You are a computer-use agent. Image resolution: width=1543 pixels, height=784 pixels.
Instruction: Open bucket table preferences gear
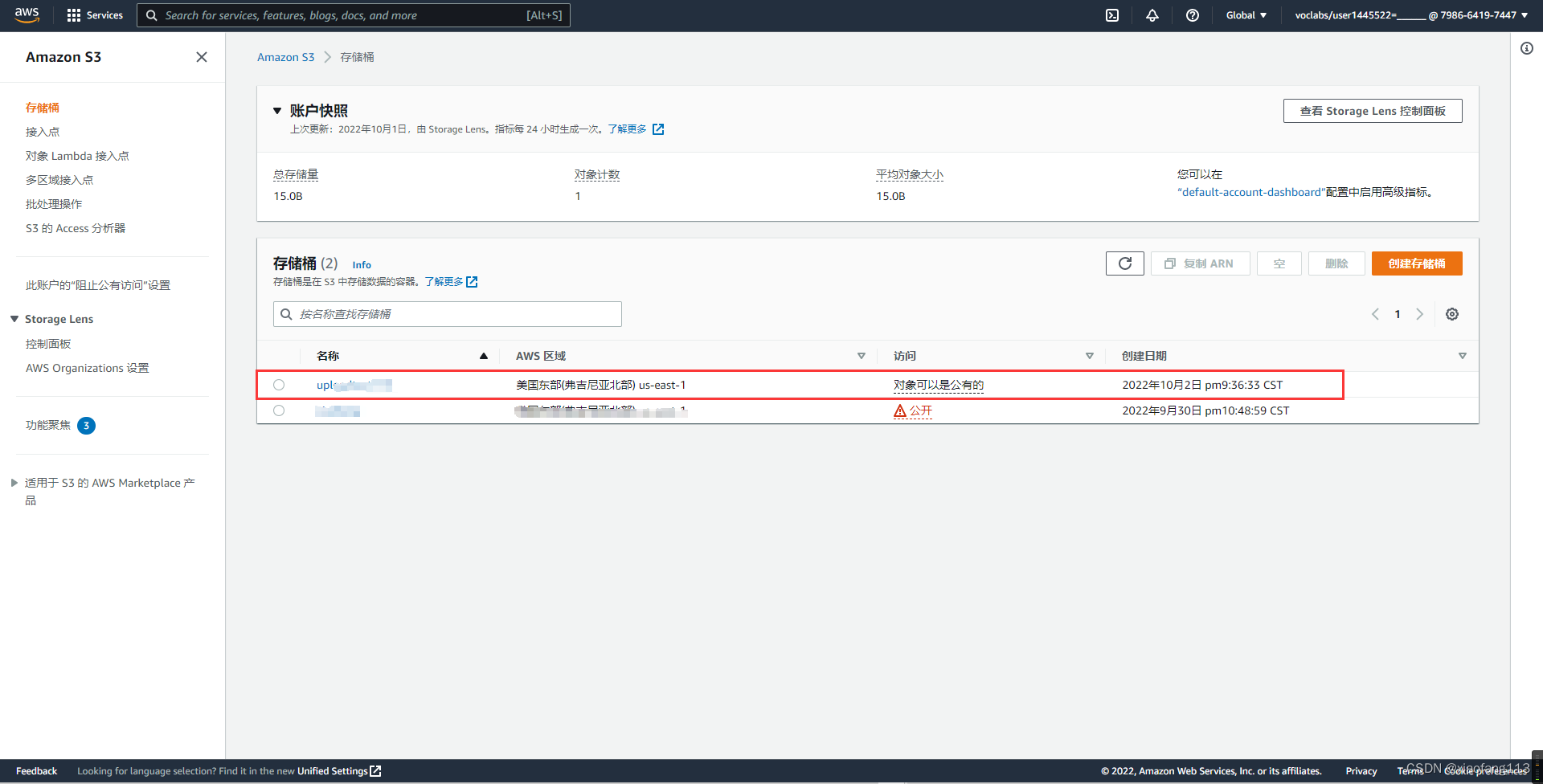[x=1452, y=314]
